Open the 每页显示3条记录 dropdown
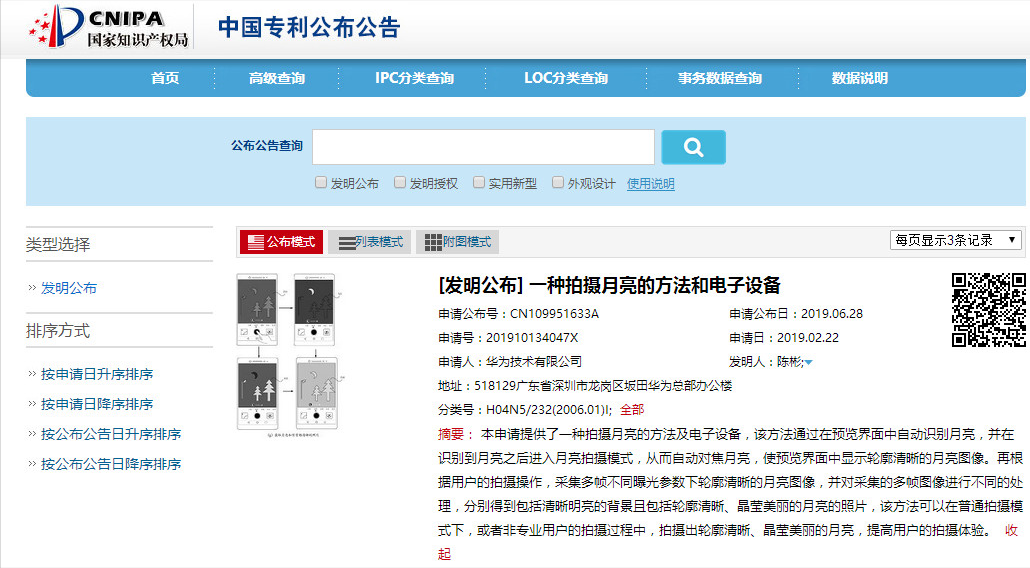The width and height of the screenshot is (1030, 568). click(x=955, y=240)
